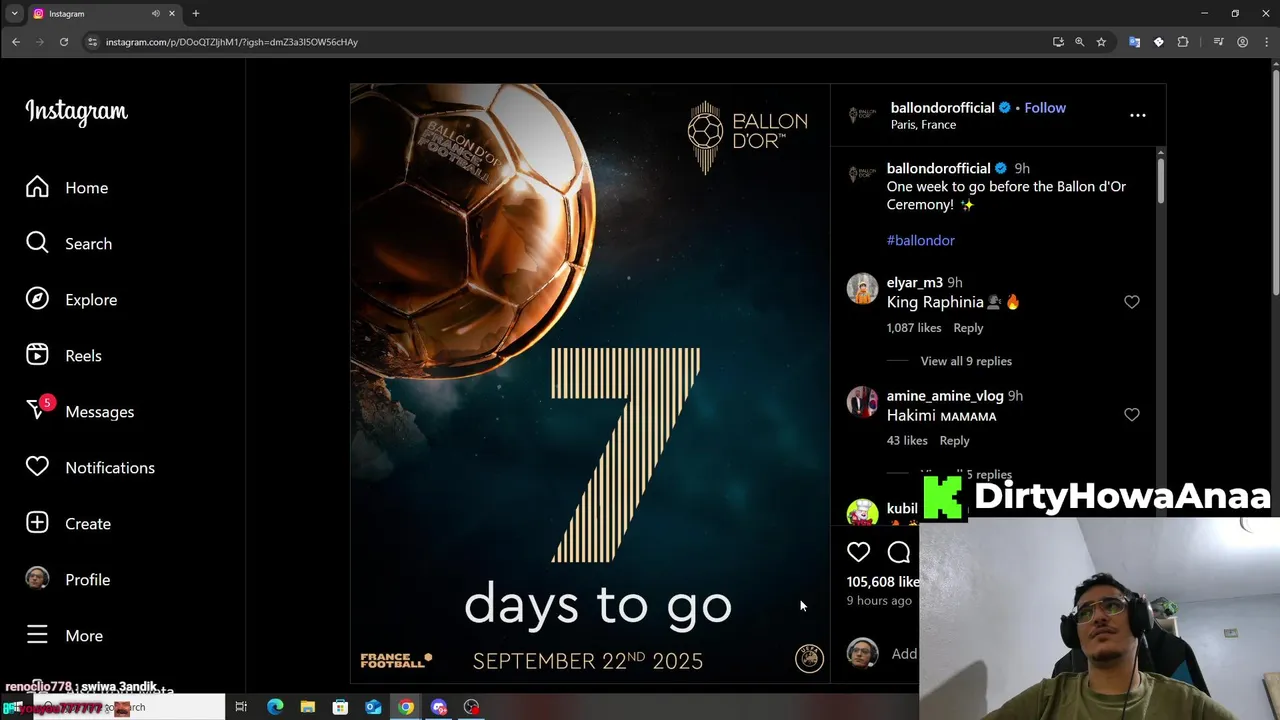1280x720 pixels.
Task: Mute the Instagram tab audio
Action: coord(156,14)
